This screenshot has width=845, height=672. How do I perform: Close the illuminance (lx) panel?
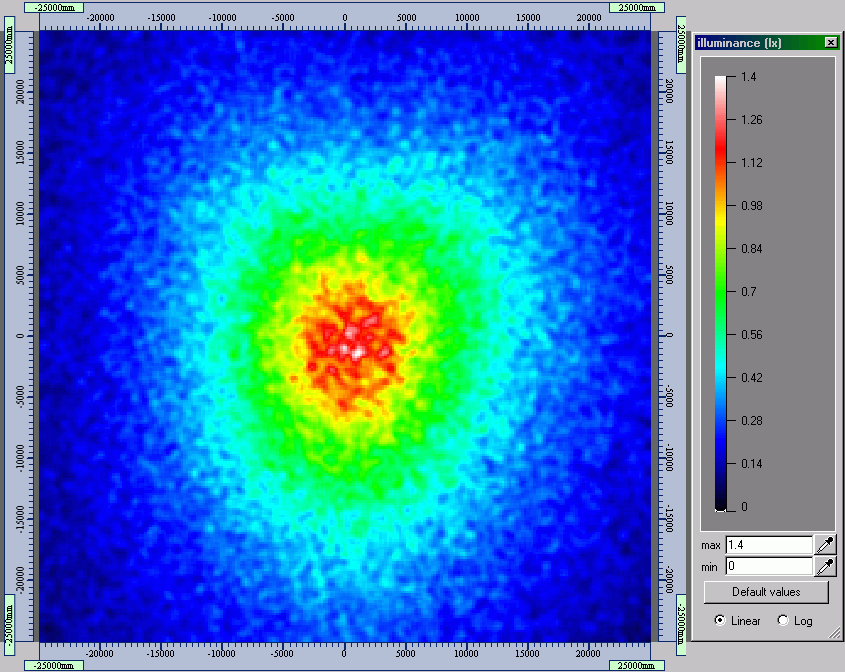pyautogui.click(x=831, y=43)
